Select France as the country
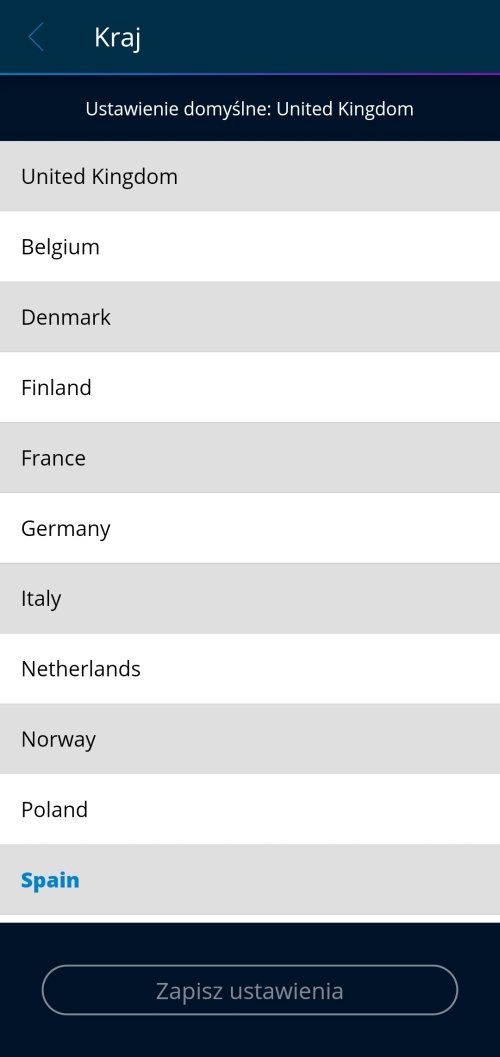 coord(250,458)
